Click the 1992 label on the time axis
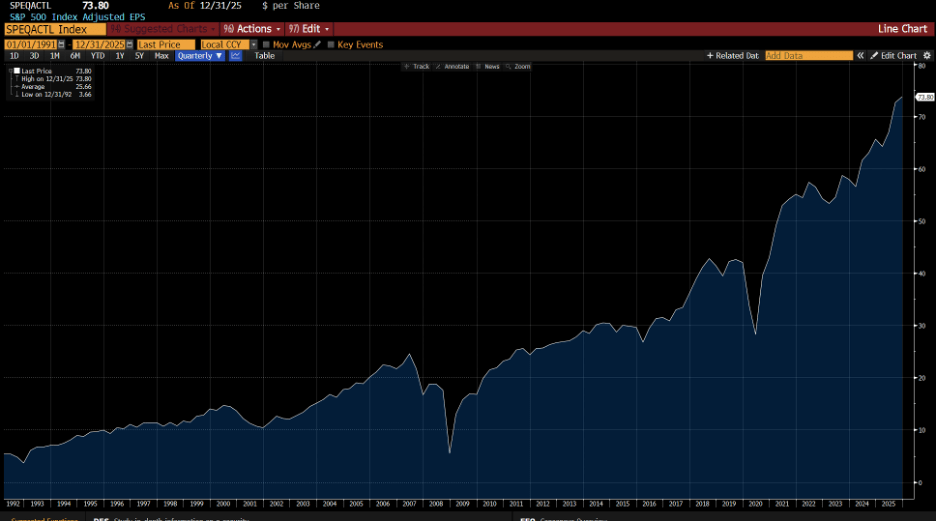The image size is (936, 522). click(13, 504)
